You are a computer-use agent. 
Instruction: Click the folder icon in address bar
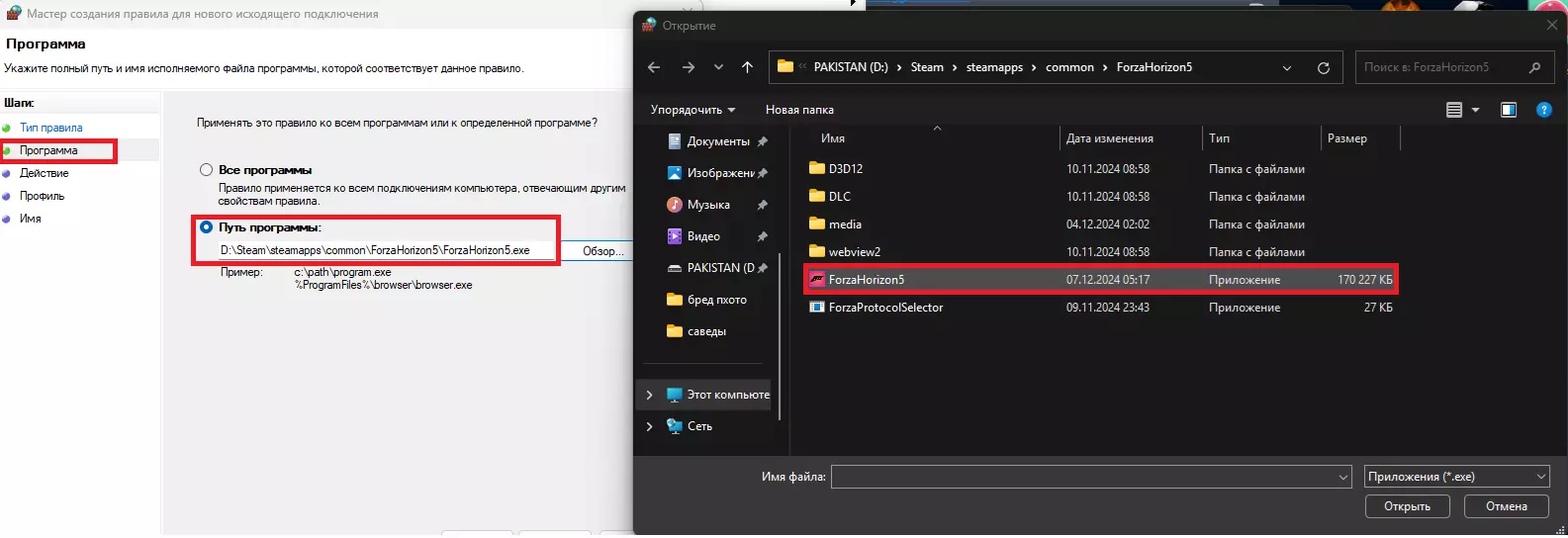[x=785, y=66]
